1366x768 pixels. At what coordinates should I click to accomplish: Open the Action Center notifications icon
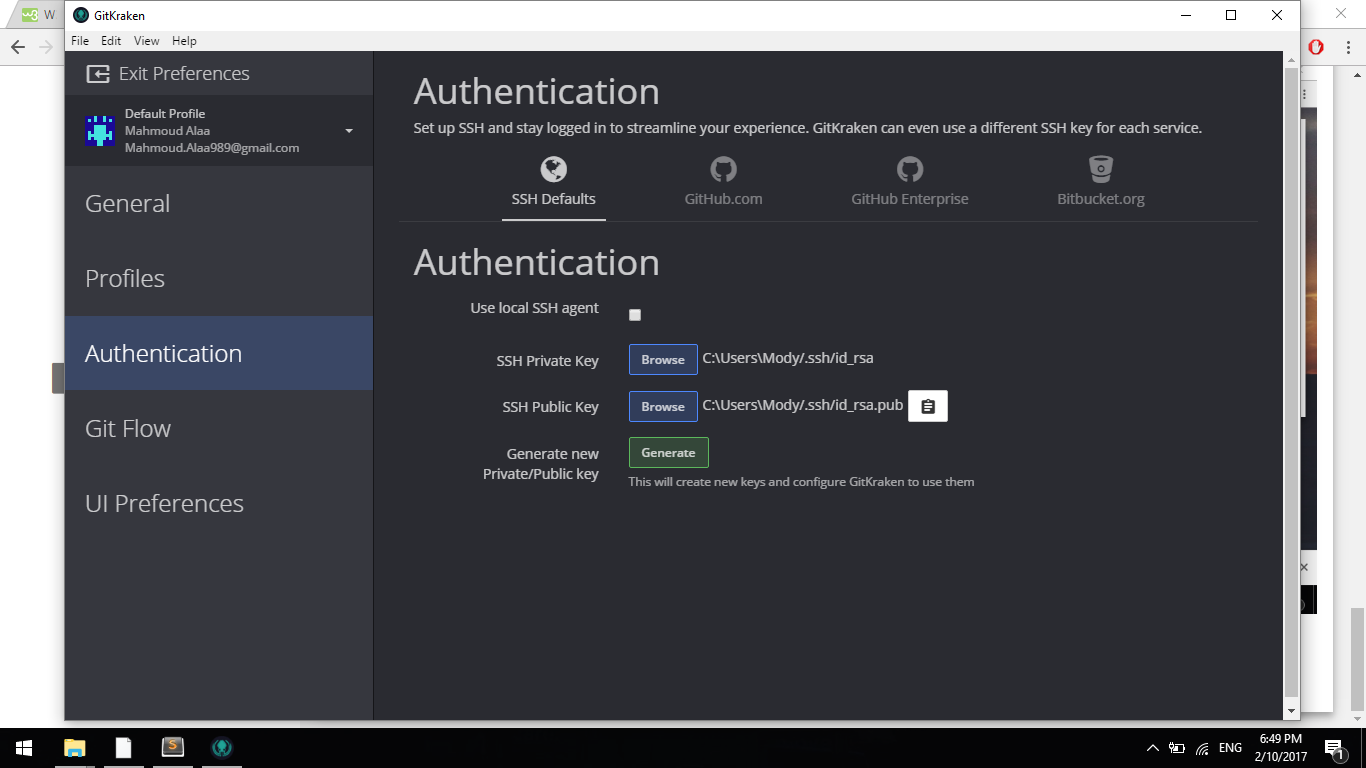pos(1334,748)
